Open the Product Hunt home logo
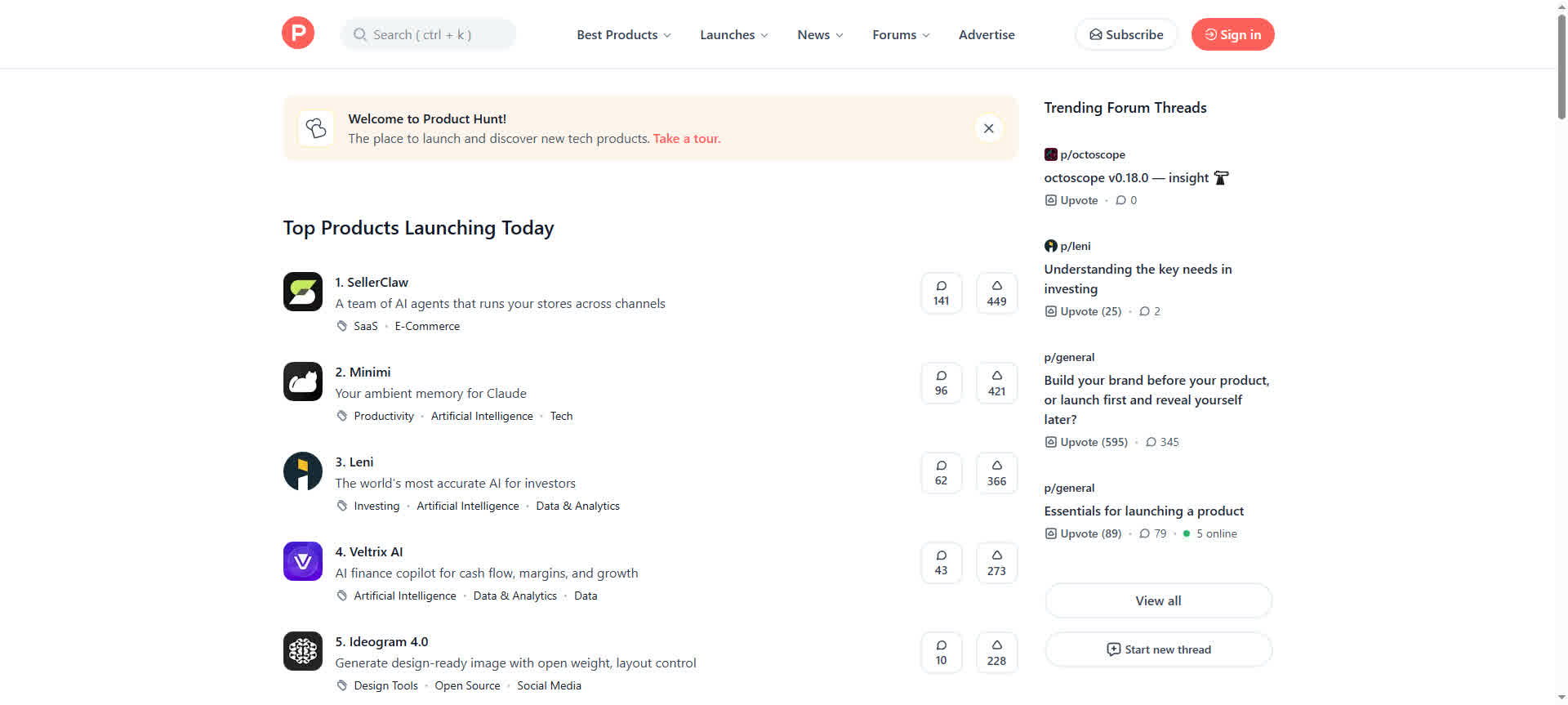The image size is (1568, 705). pyautogui.click(x=298, y=33)
